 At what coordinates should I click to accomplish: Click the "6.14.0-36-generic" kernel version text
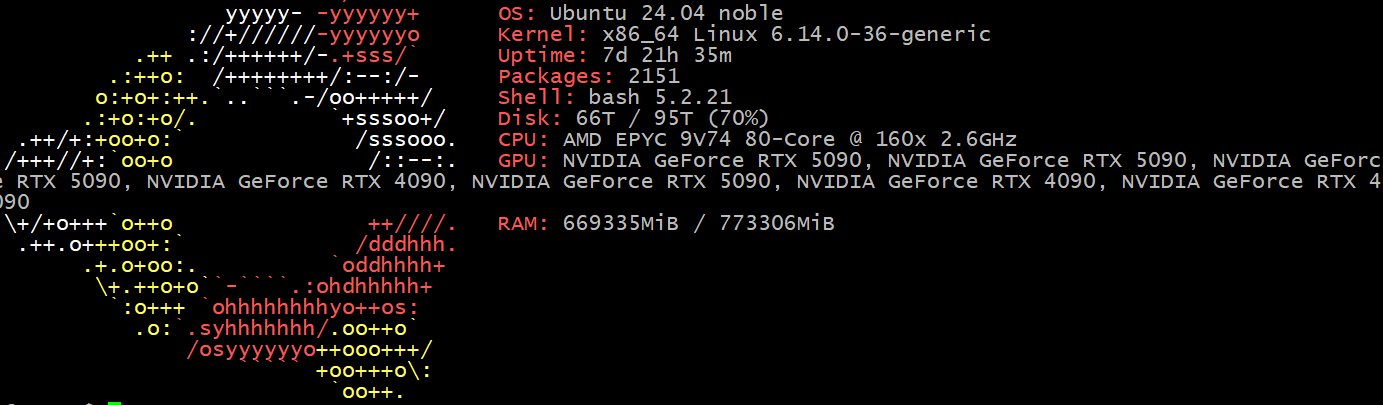click(883, 35)
